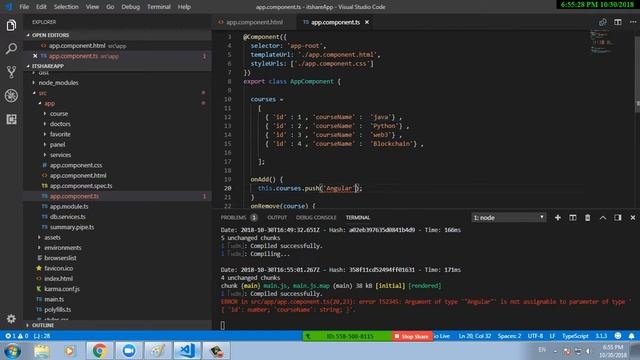Open the Extensions view
Screen dimensions: 640x360
pyautogui.click(x=11, y=119)
